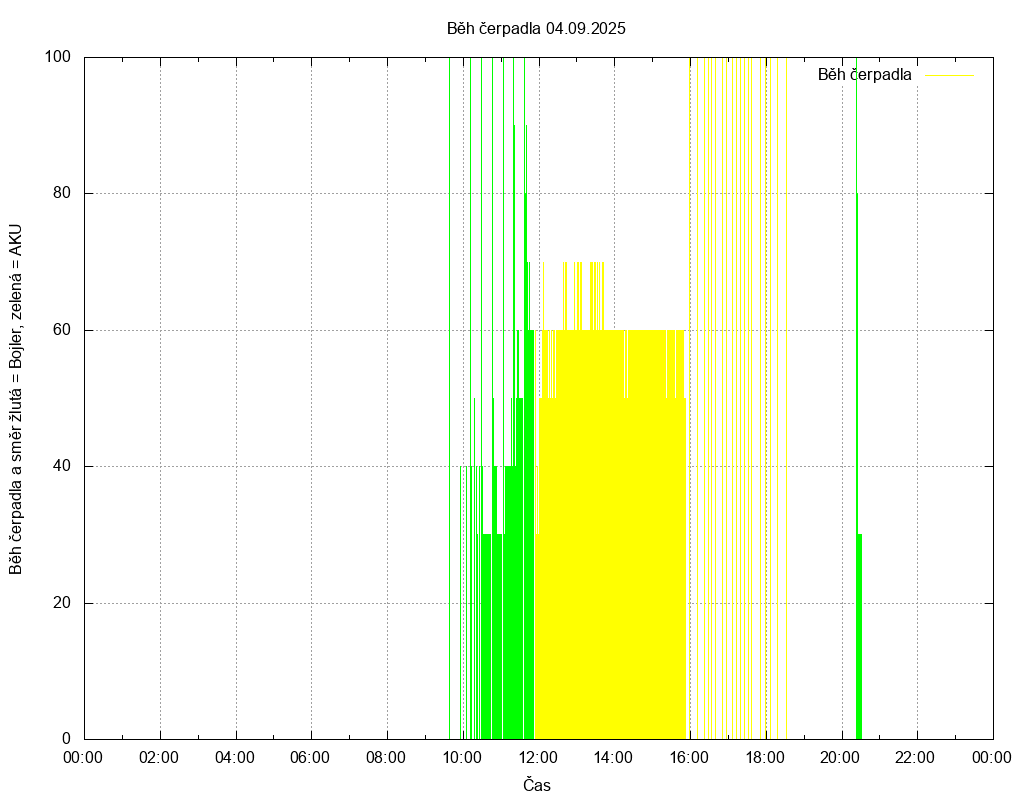
Task: Click the y-axis tick label '80'
Action: coord(62,193)
